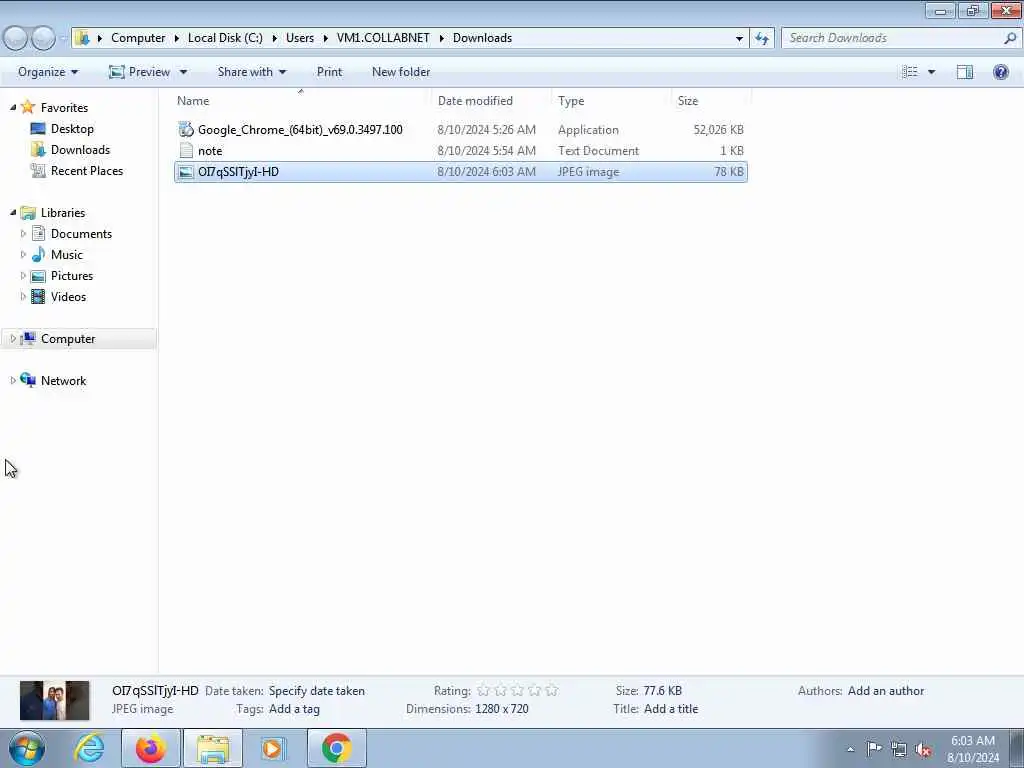Click the Documents library icon
This screenshot has width=1024, height=768.
pos(38,233)
